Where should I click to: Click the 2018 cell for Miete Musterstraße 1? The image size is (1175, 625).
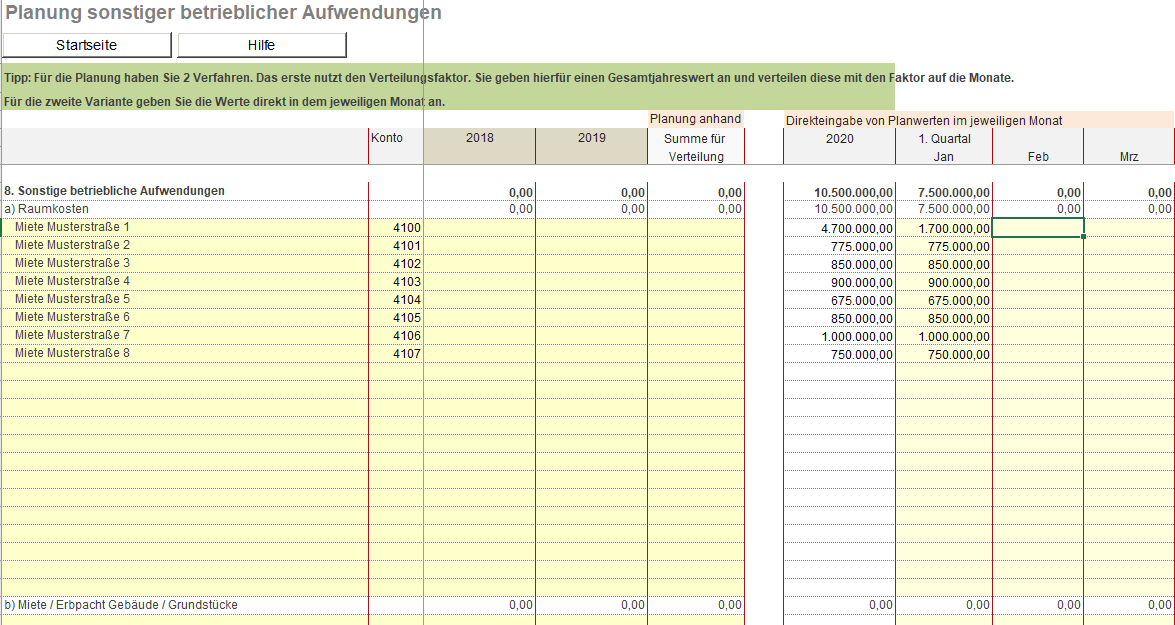click(480, 228)
